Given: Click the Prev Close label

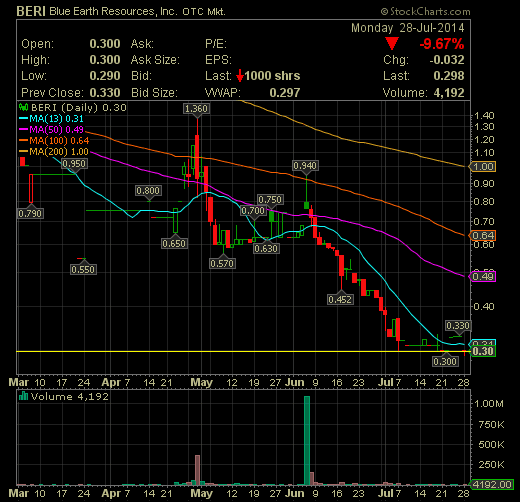Looking at the screenshot, I should click(x=51, y=93).
